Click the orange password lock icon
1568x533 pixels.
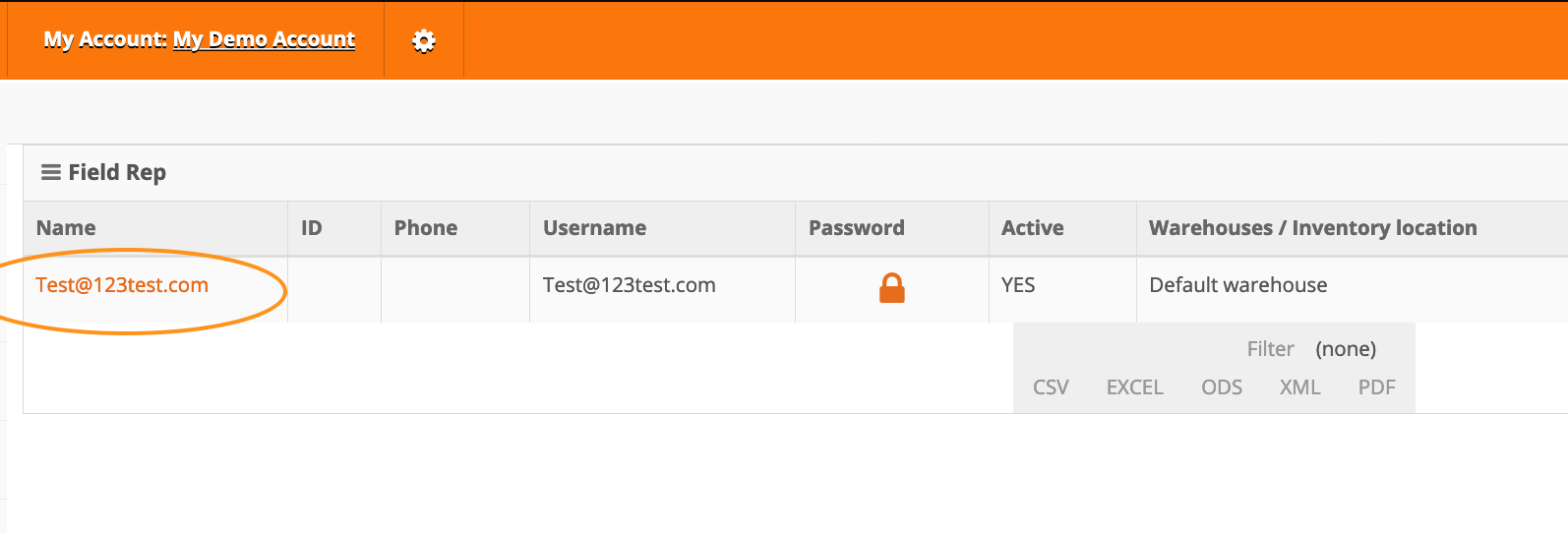(891, 288)
